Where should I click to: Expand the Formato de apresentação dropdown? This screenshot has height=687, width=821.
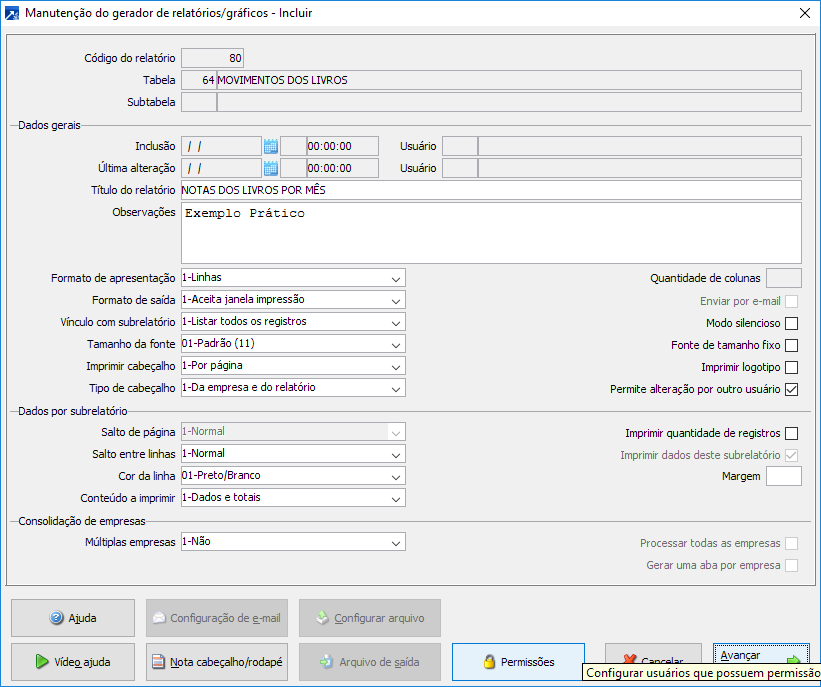coord(396,278)
